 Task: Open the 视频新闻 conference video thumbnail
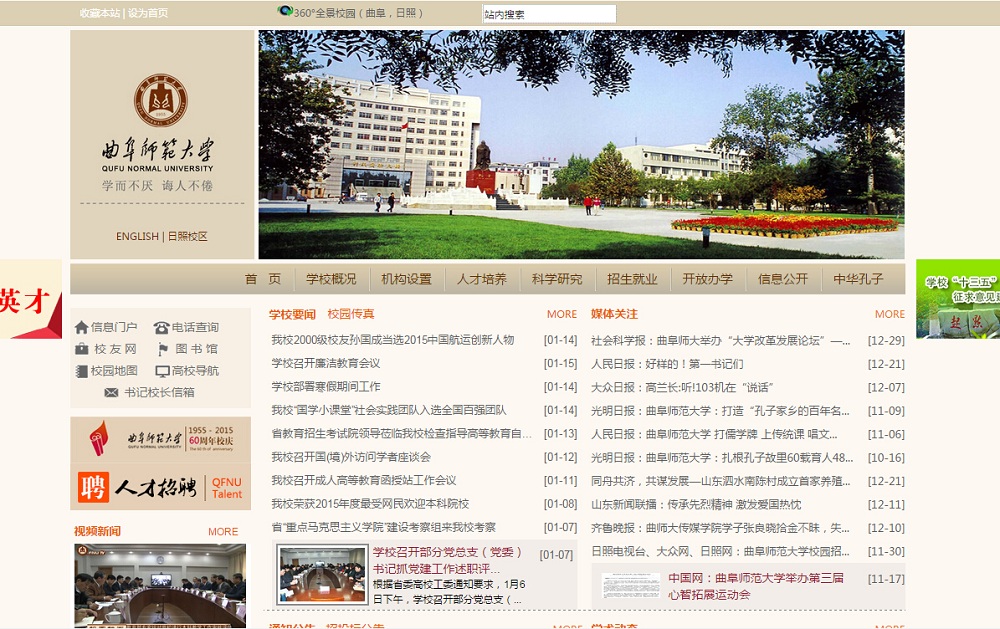tap(160, 585)
